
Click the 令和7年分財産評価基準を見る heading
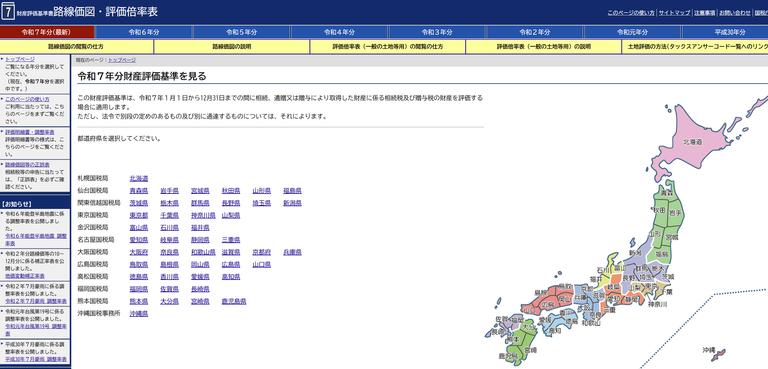point(142,76)
